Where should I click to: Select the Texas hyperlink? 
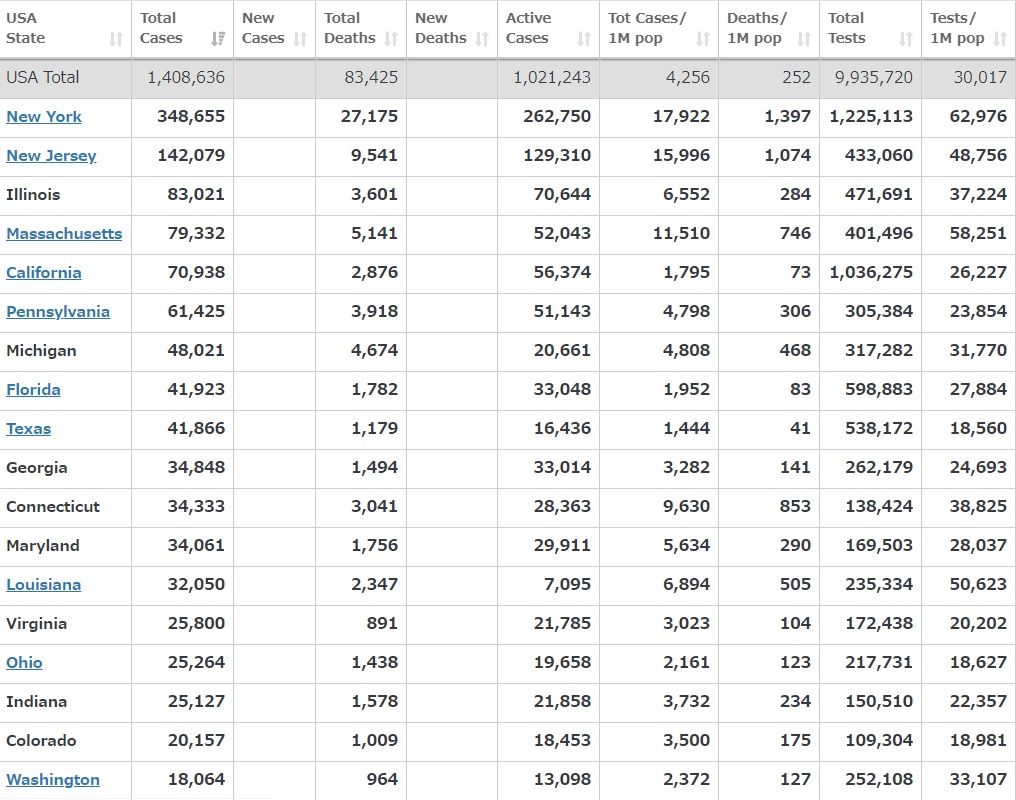(x=28, y=428)
